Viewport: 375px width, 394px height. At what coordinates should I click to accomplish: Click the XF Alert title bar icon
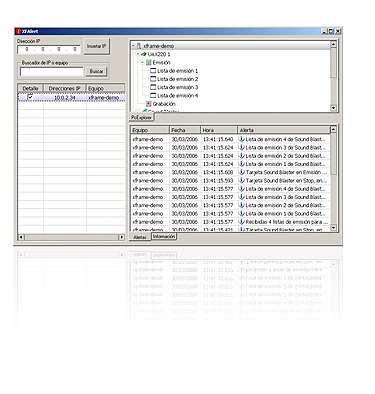pyautogui.click(x=18, y=31)
